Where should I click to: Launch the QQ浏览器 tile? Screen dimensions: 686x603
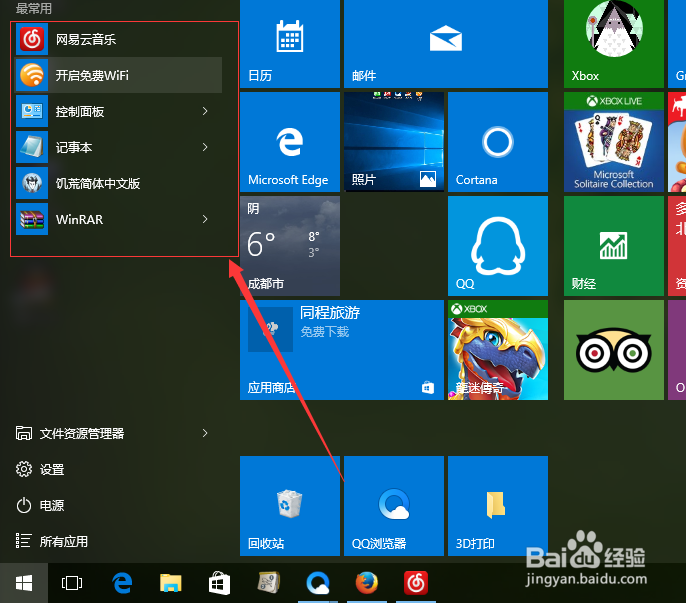pyautogui.click(x=394, y=506)
